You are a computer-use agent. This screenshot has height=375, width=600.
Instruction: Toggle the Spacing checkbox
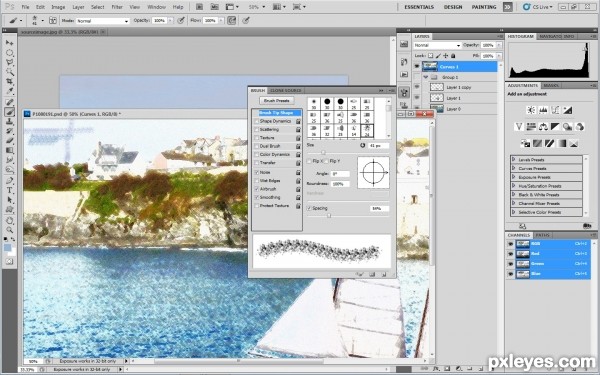[x=309, y=209]
